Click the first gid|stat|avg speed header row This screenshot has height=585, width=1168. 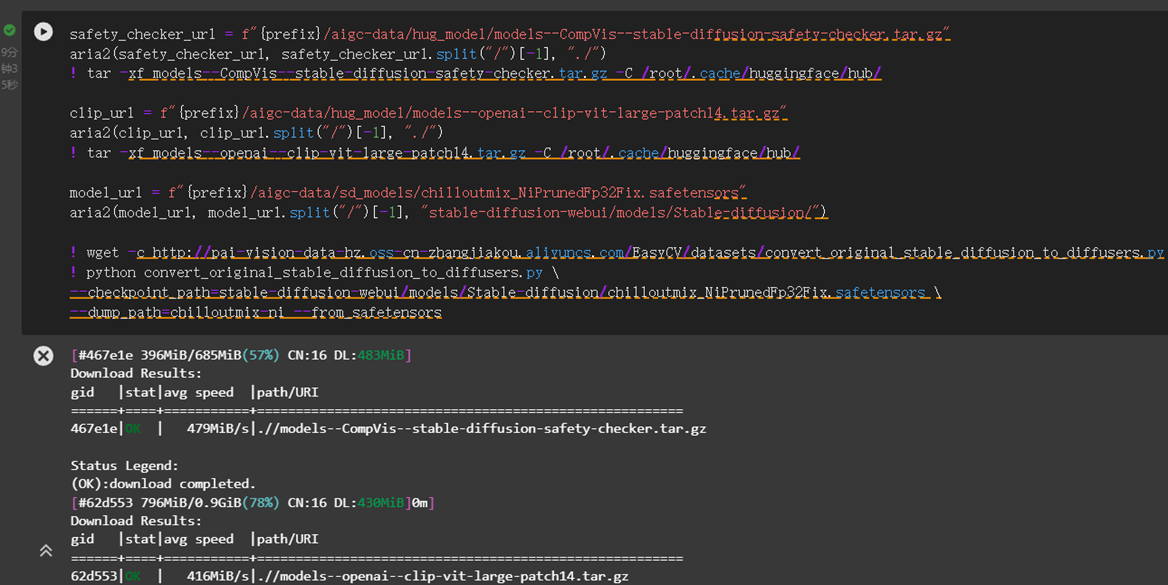[194, 392]
